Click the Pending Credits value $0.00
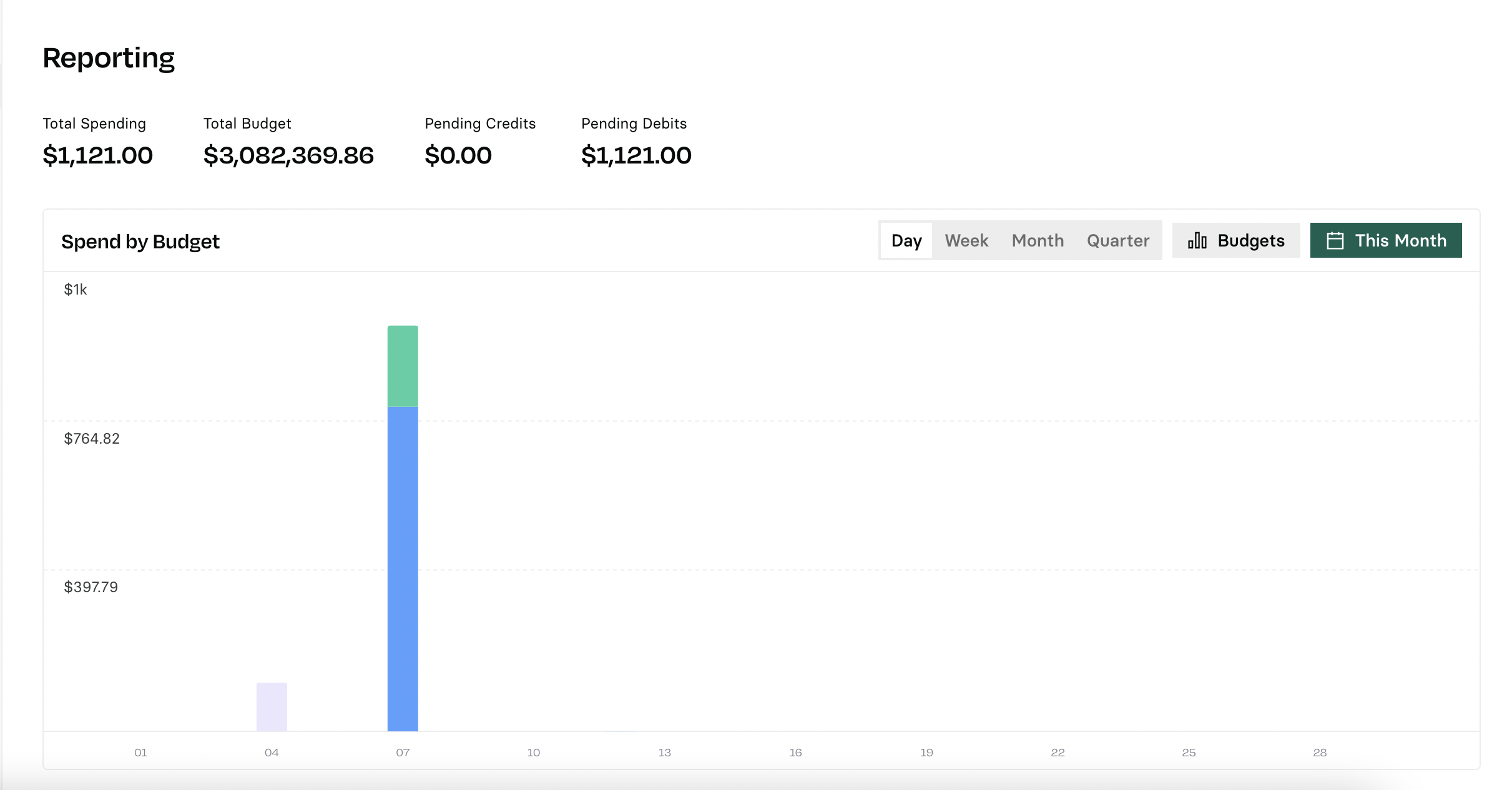Screen dimensions: 1512x790 click(458, 155)
